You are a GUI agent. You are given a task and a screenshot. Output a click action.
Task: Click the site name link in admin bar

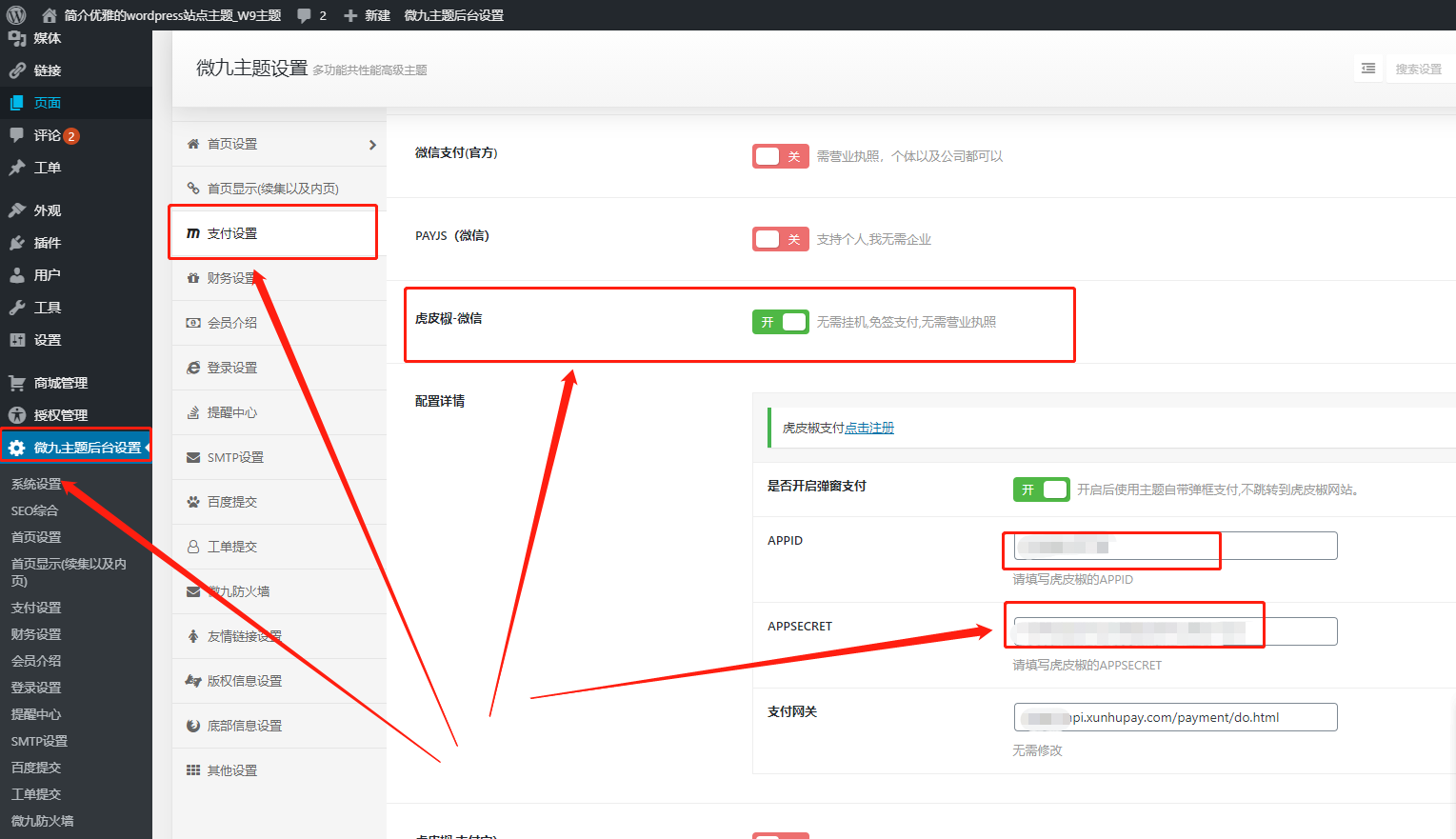(x=172, y=15)
